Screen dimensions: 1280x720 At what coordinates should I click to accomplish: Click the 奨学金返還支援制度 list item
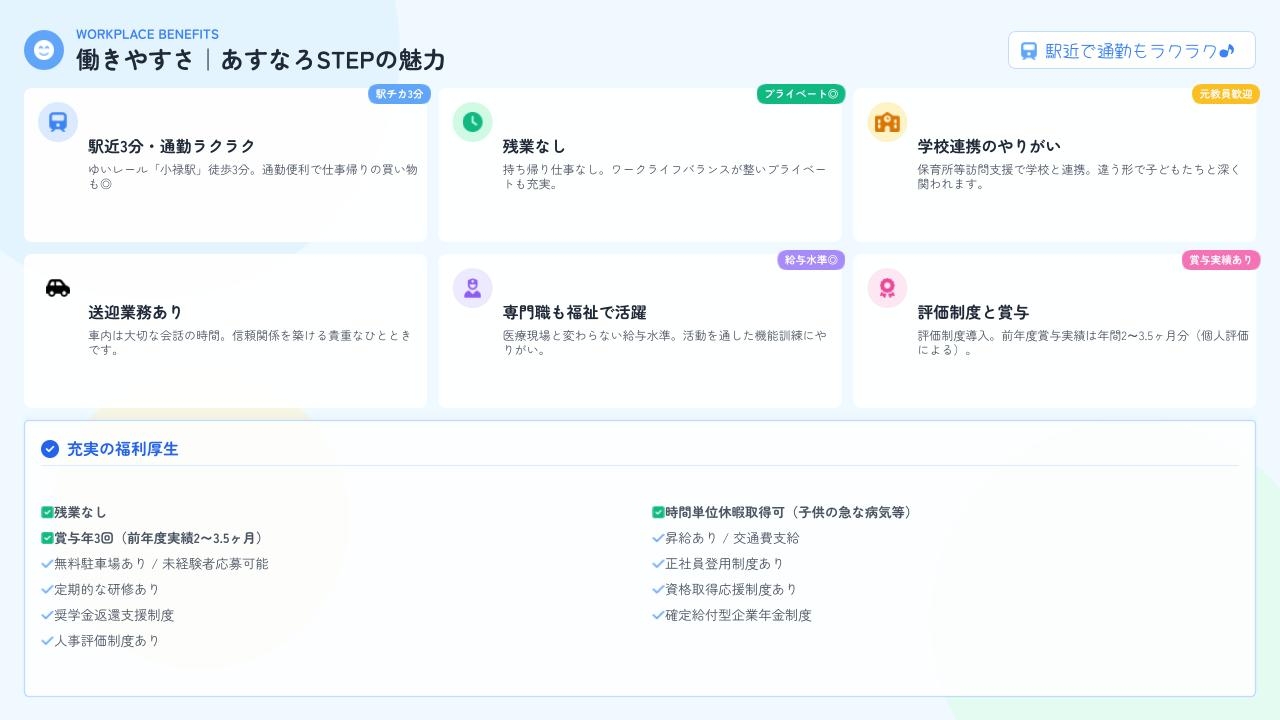click(x=113, y=615)
